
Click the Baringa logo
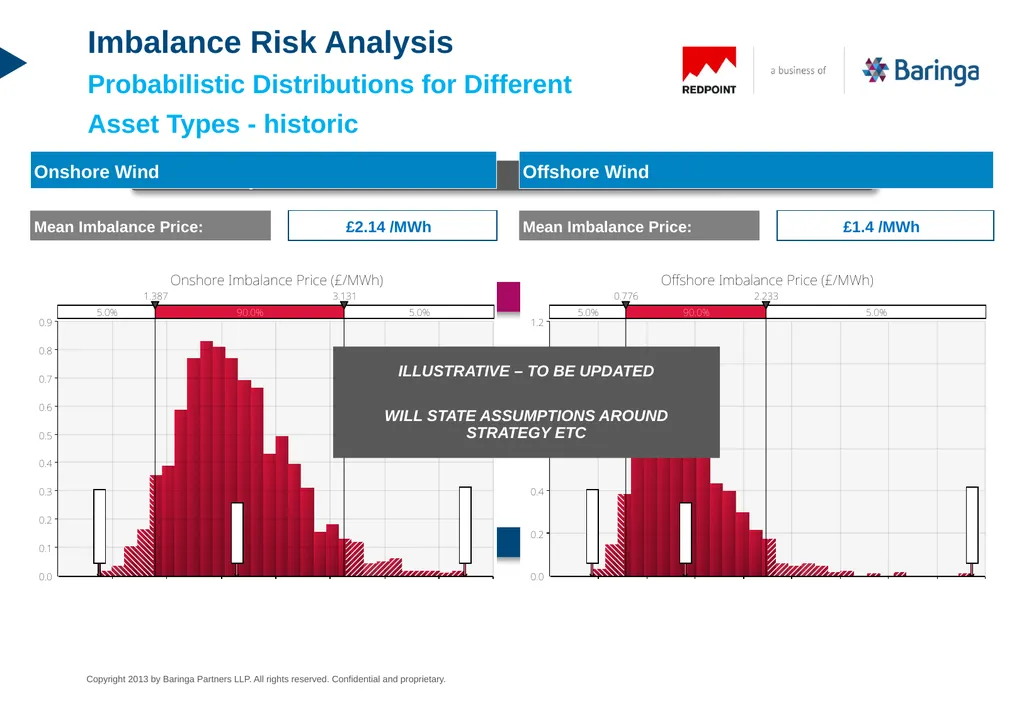click(x=921, y=71)
